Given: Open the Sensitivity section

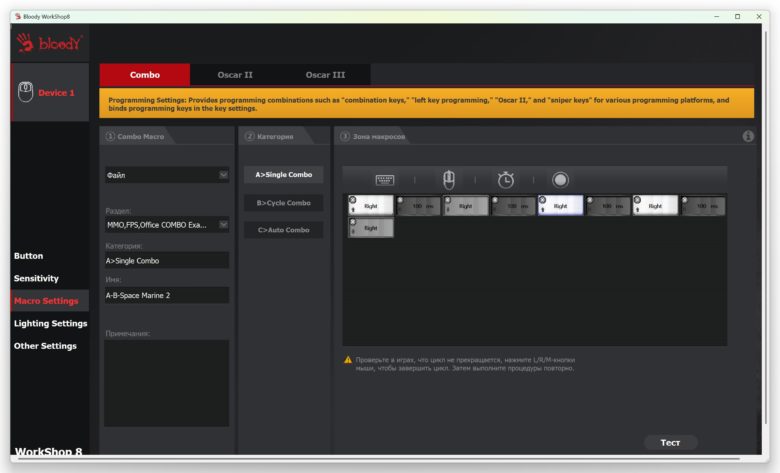Looking at the screenshot, I should [x=36, y=278].
